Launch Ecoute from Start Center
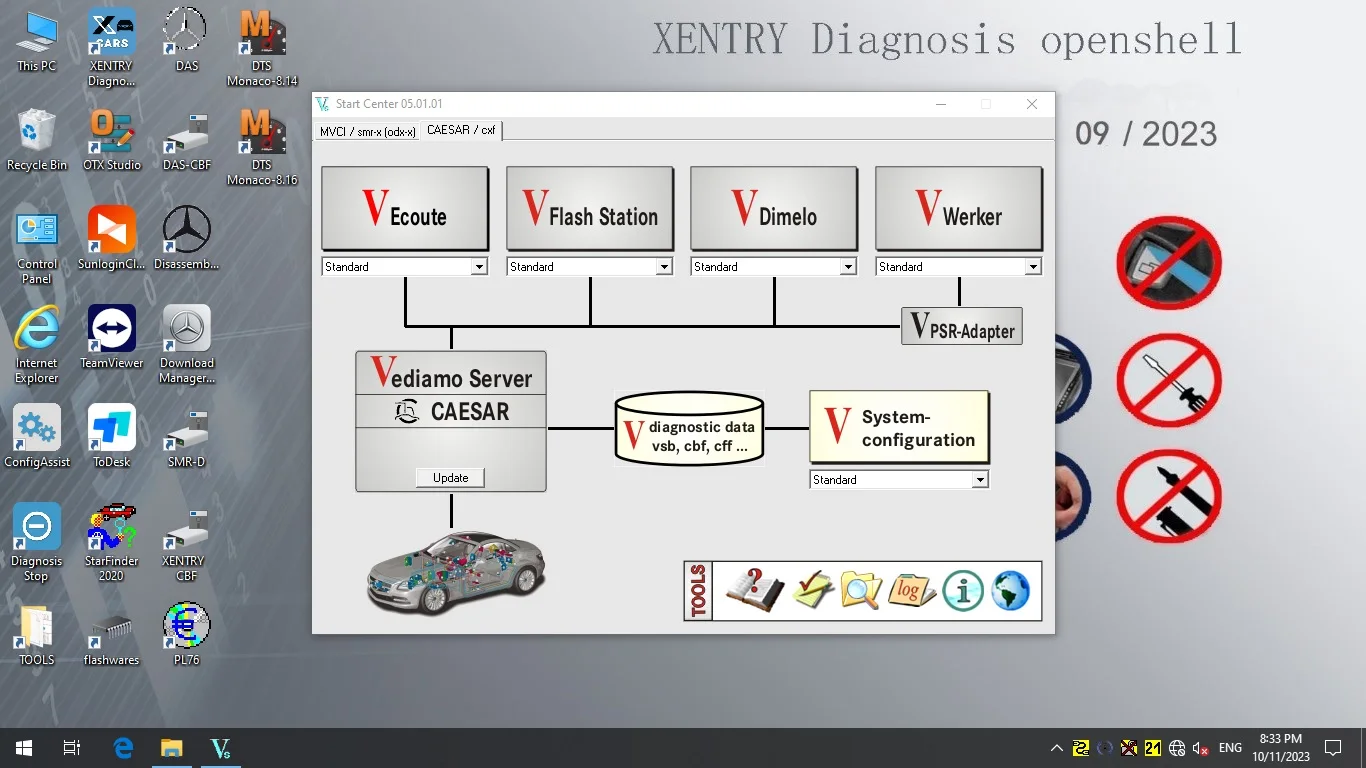Image resolution: width=1366 pixels, height=768 pixels. (405, 208)
